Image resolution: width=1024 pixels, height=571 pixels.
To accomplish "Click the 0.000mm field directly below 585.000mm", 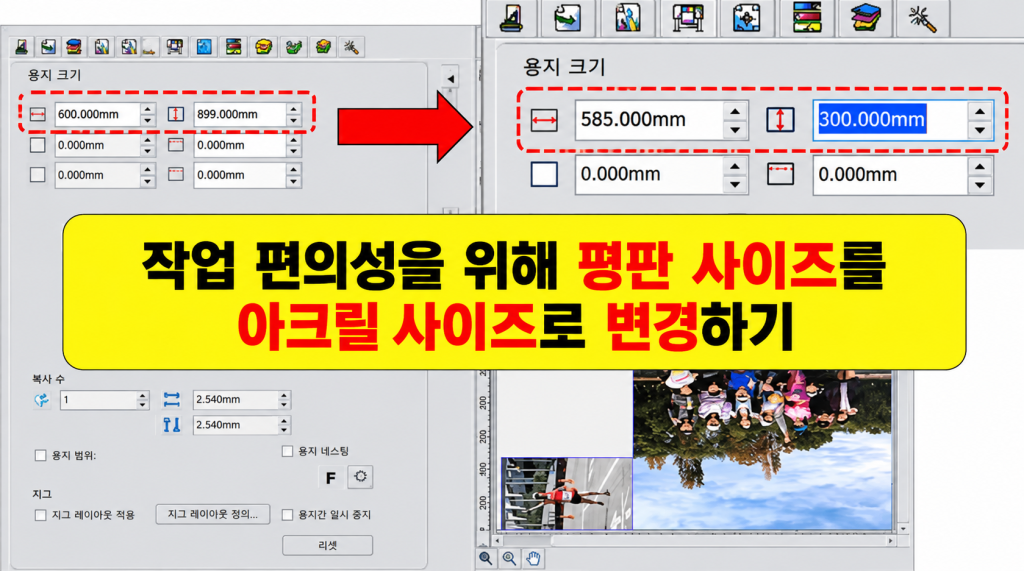I will coord(649,174).
